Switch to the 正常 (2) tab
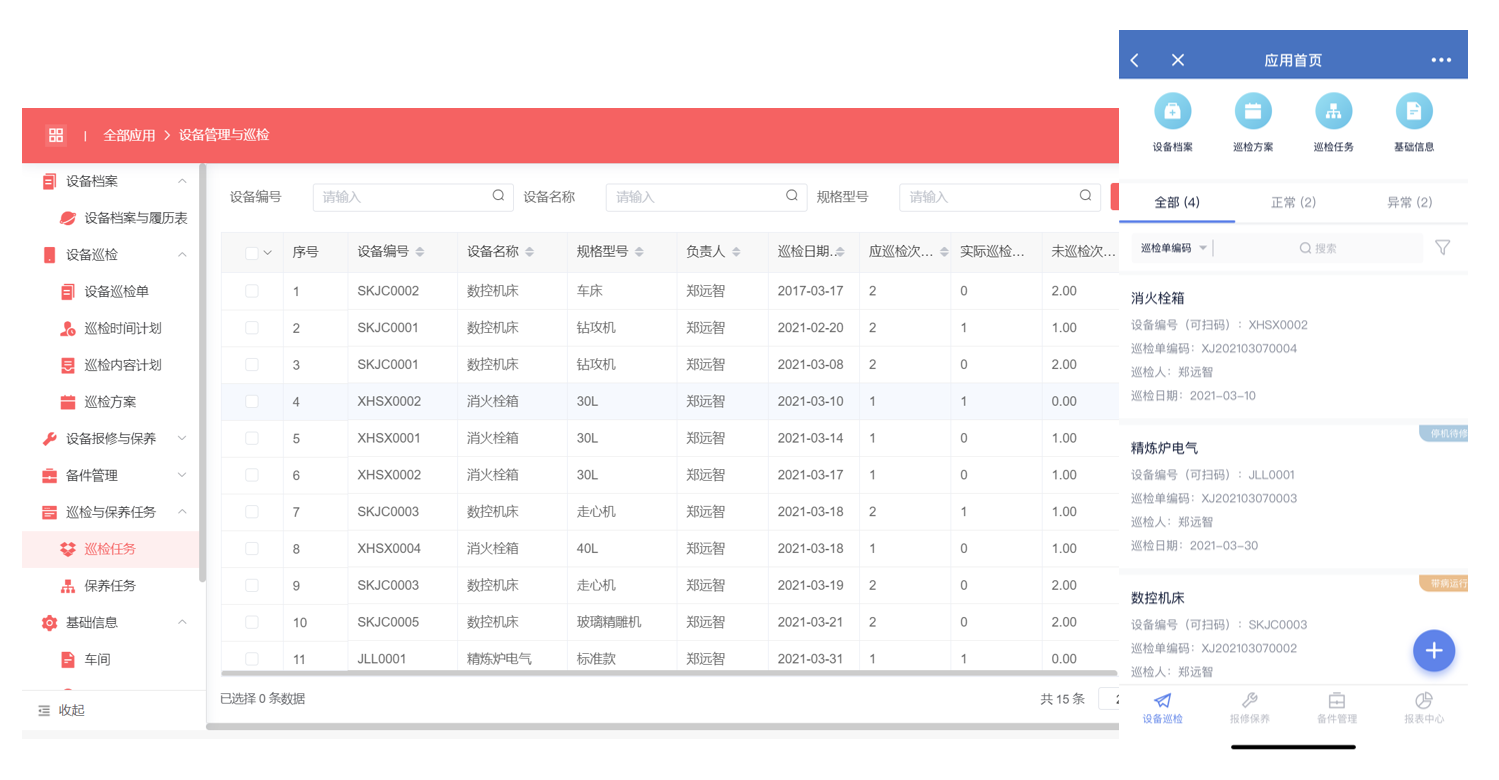 (x=1293, y=202)
